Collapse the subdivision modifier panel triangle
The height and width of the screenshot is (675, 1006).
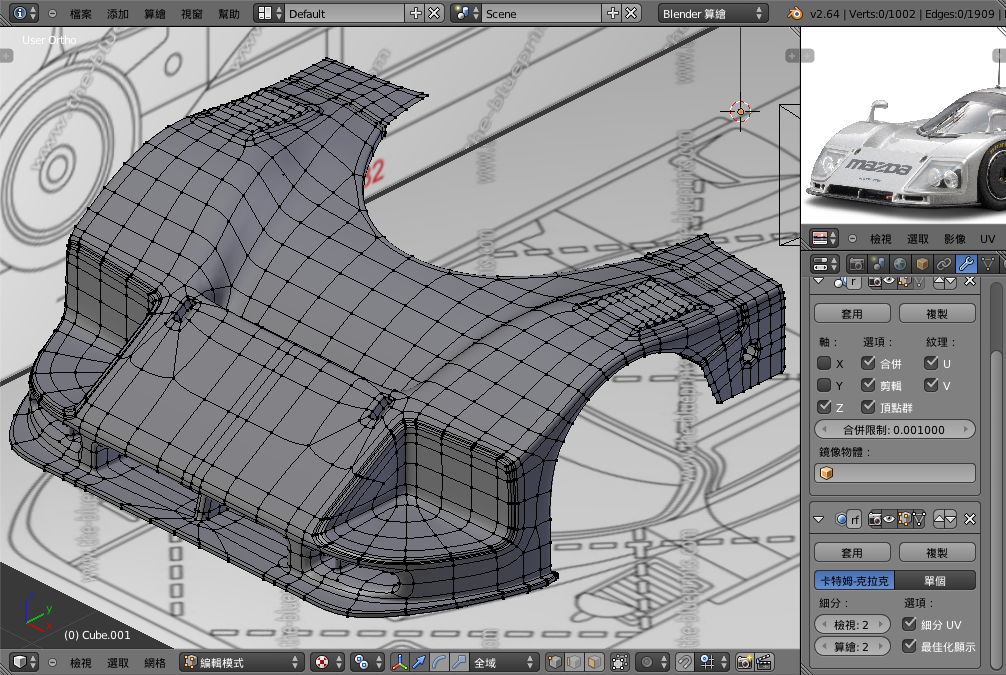click(x=819, y=519)
